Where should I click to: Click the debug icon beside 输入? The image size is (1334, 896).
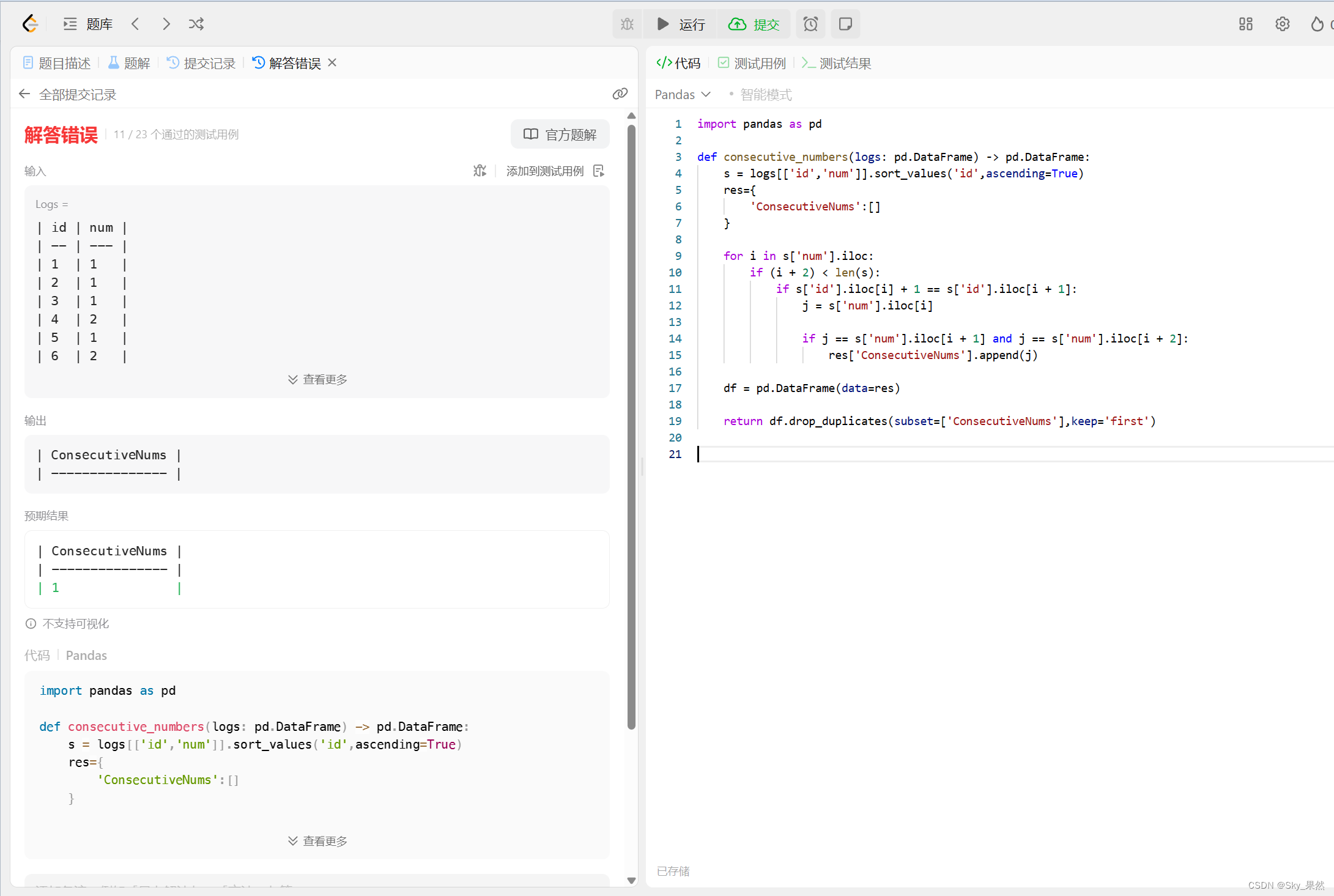pos(480,171)
